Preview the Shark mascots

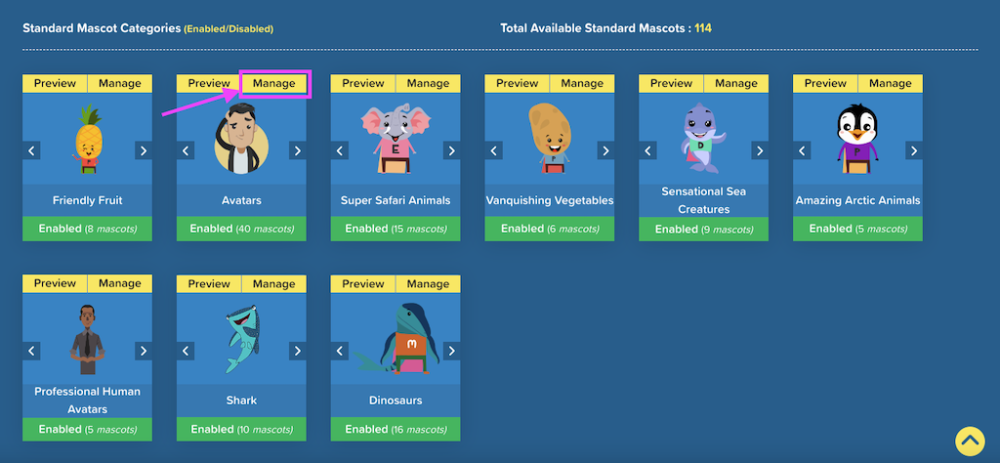[x=209, y=284]
